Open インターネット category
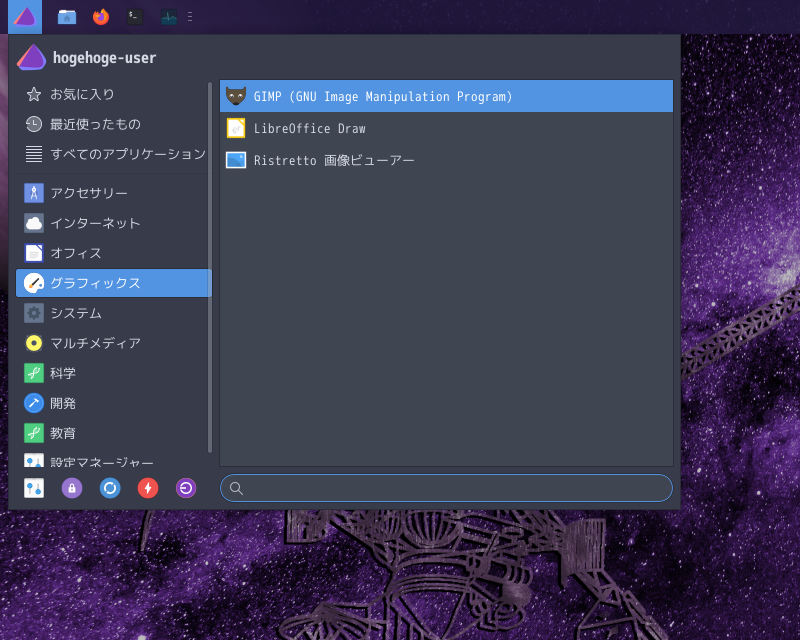This screenshot has height=640, width=800. point(113,223)
